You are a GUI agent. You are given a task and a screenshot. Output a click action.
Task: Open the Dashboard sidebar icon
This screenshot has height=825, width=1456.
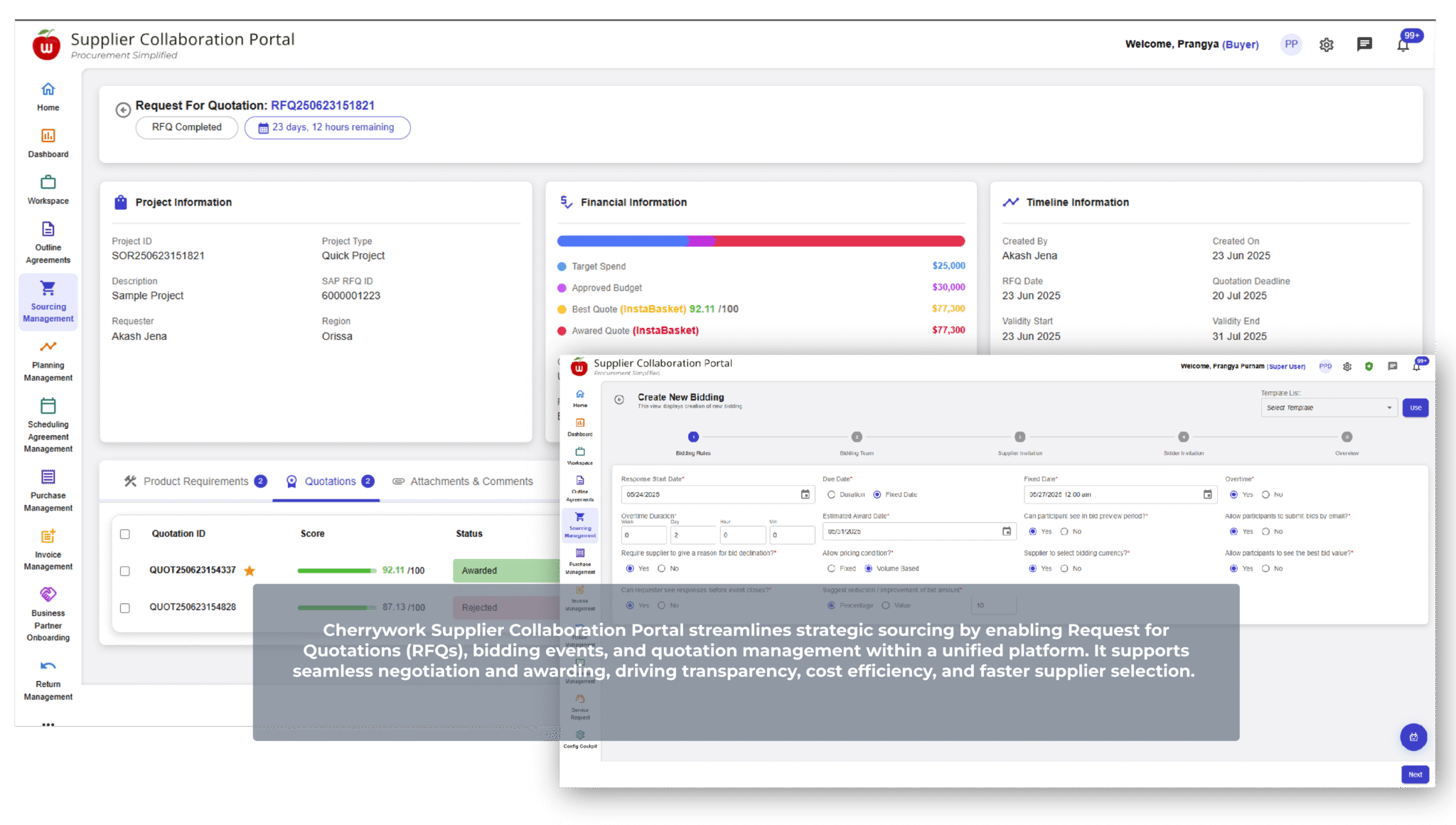[48, 136]
